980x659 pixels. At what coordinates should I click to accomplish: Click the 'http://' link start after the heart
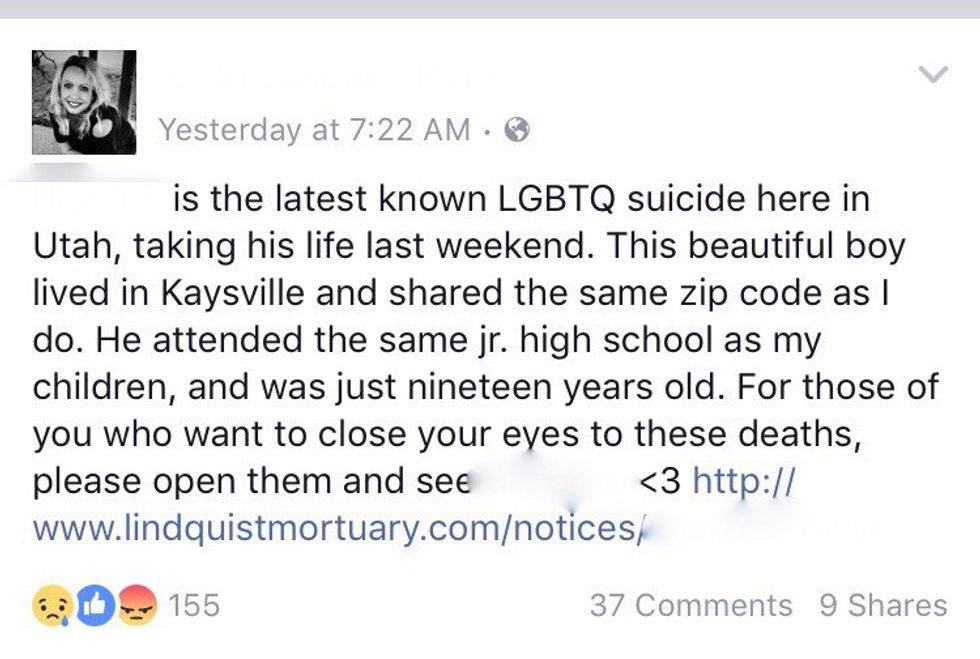tap(743, 480)
